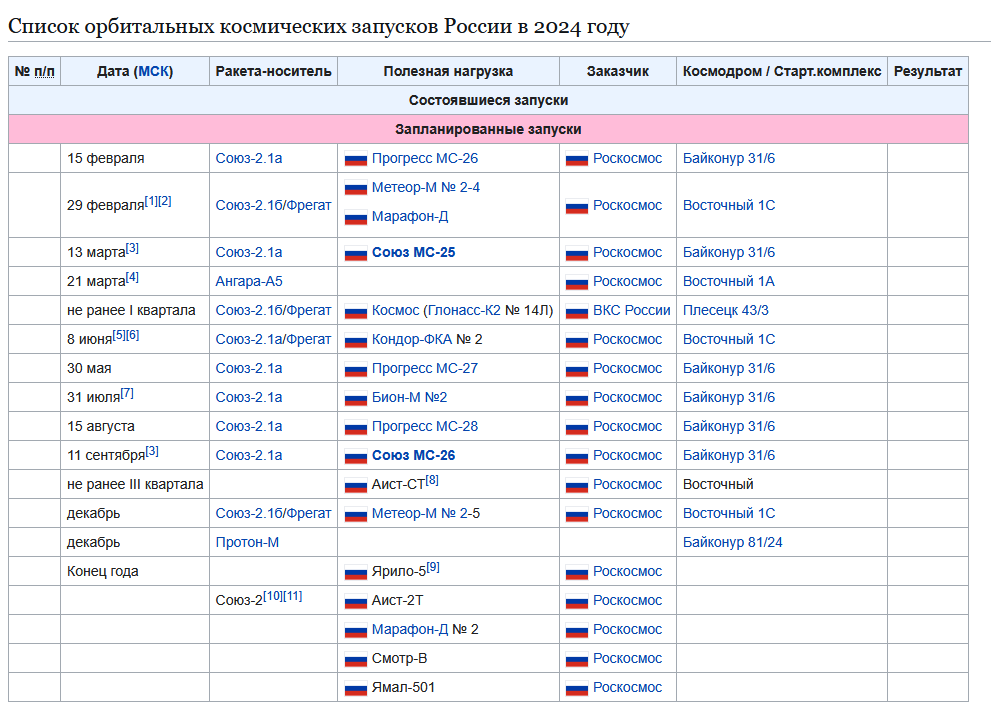Open the bold Союз МС-25 link
The width and height of the screenshot is (991, 711).
(x=413, y=252)
